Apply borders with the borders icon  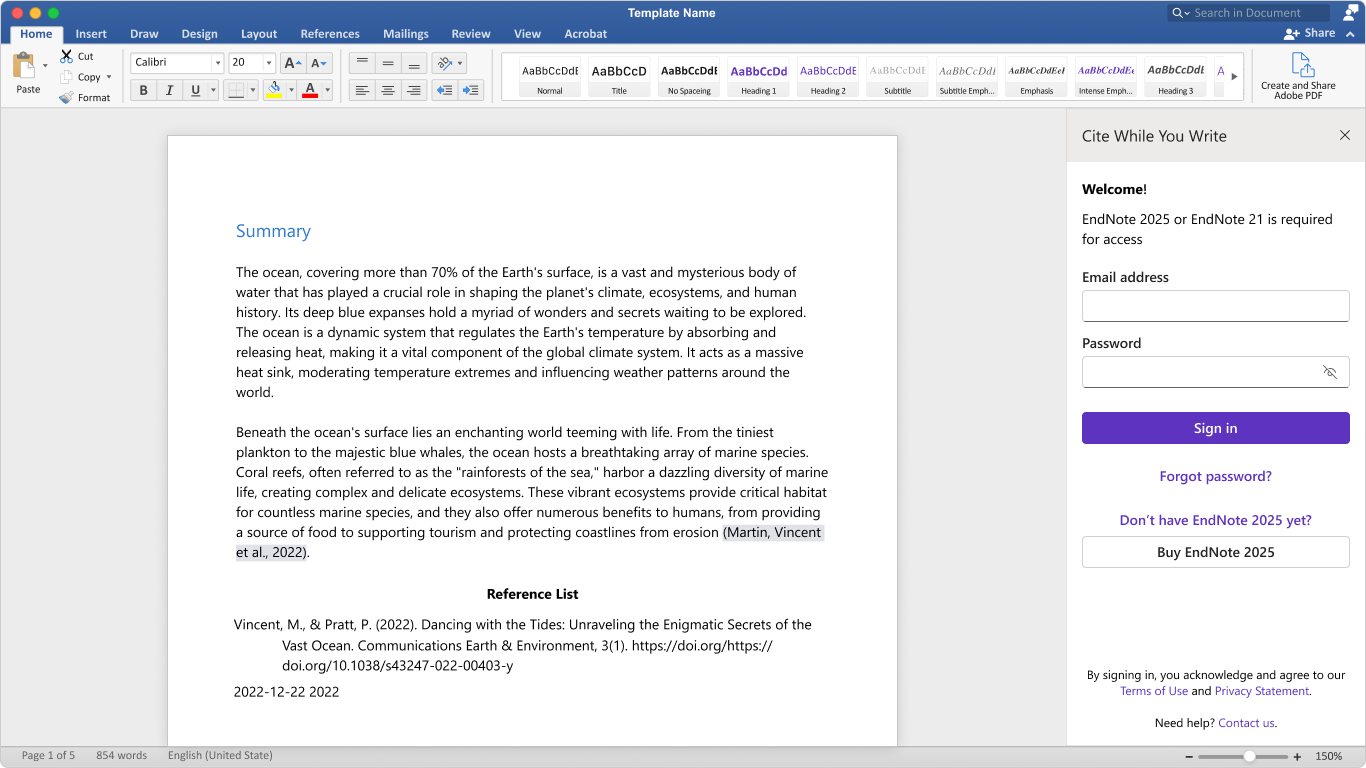point(235,90)
